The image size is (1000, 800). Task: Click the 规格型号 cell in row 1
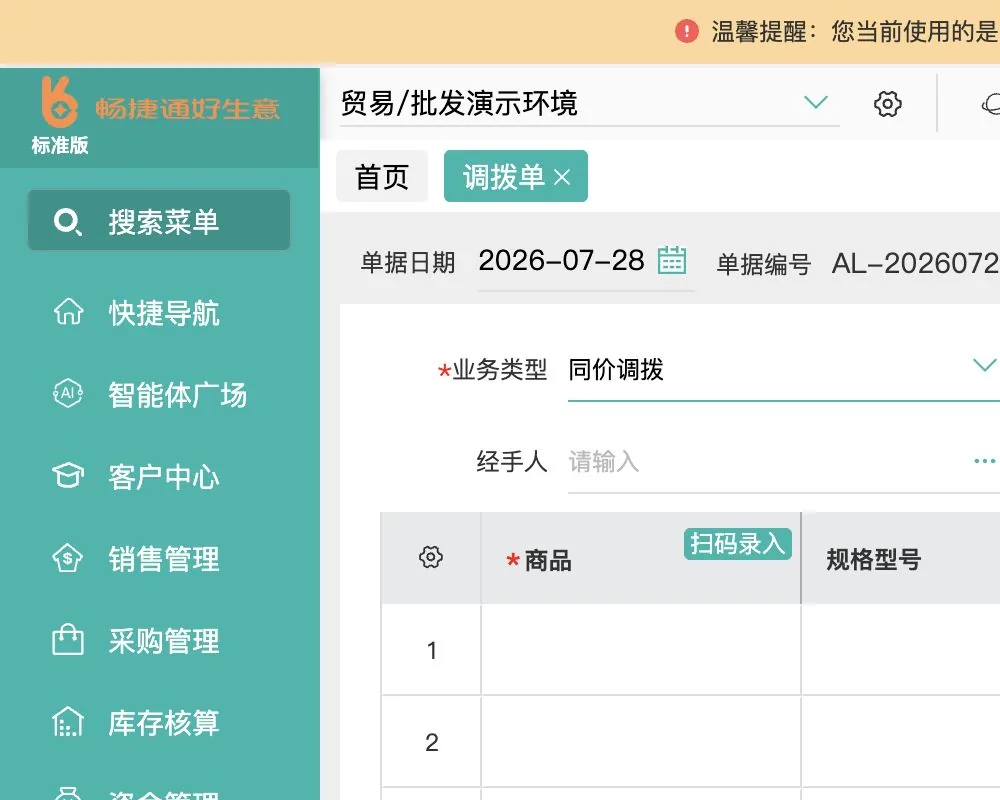click(x=901, y=649)
